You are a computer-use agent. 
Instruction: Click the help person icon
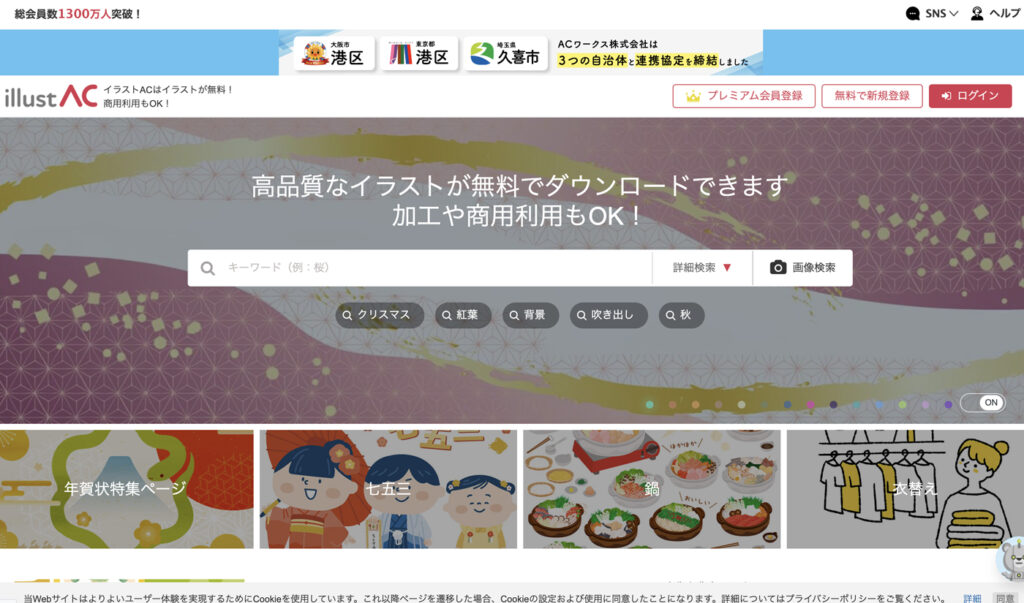pos(977,13)
